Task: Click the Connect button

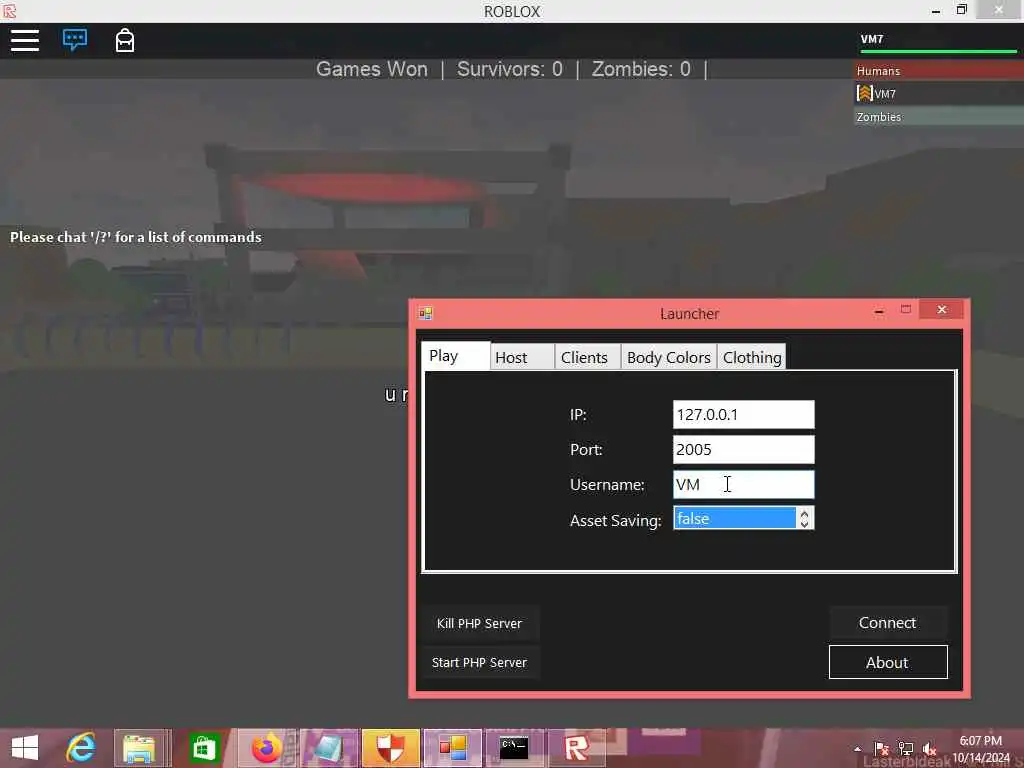Action: pyautogui.click(x=888, y=622)
